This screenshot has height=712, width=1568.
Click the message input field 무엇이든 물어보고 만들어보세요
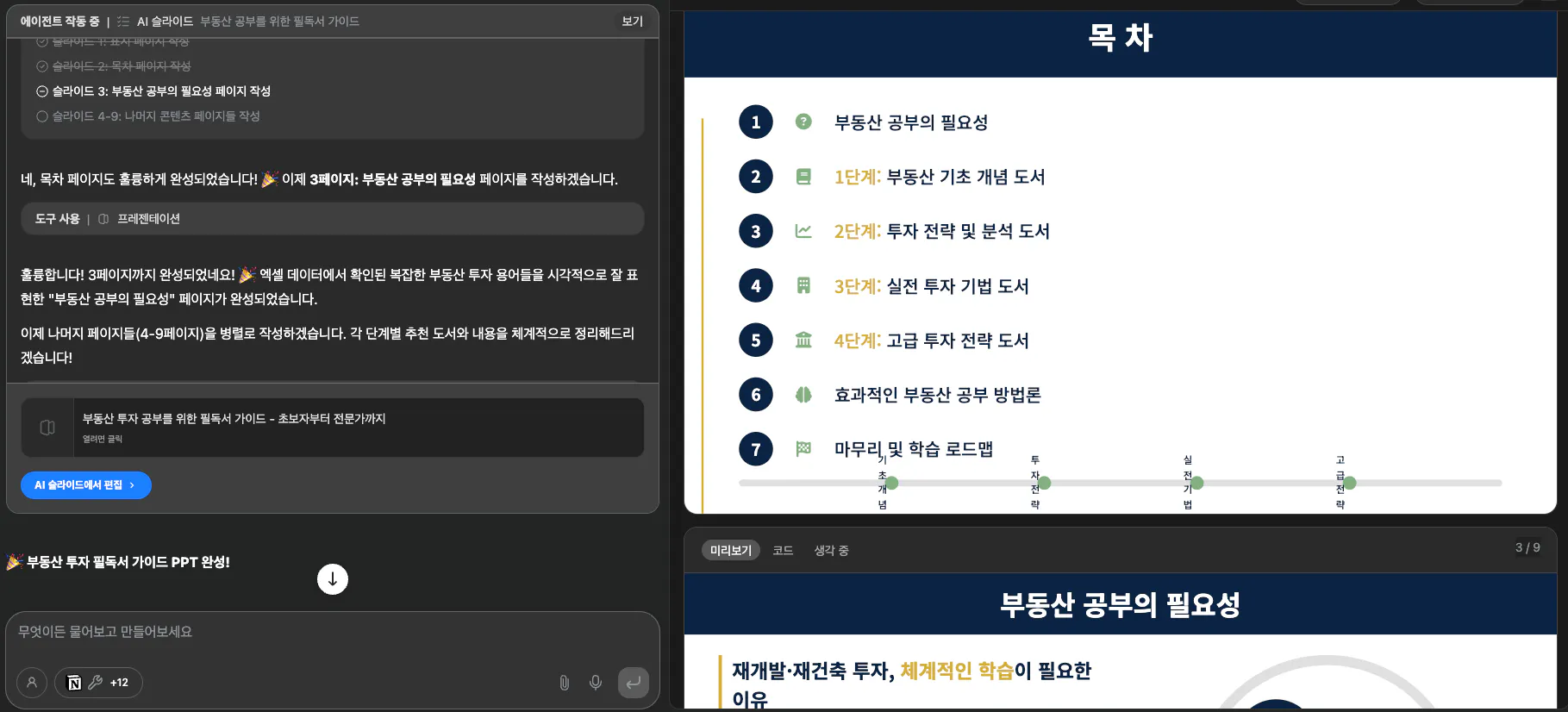[x=333, y=632]
